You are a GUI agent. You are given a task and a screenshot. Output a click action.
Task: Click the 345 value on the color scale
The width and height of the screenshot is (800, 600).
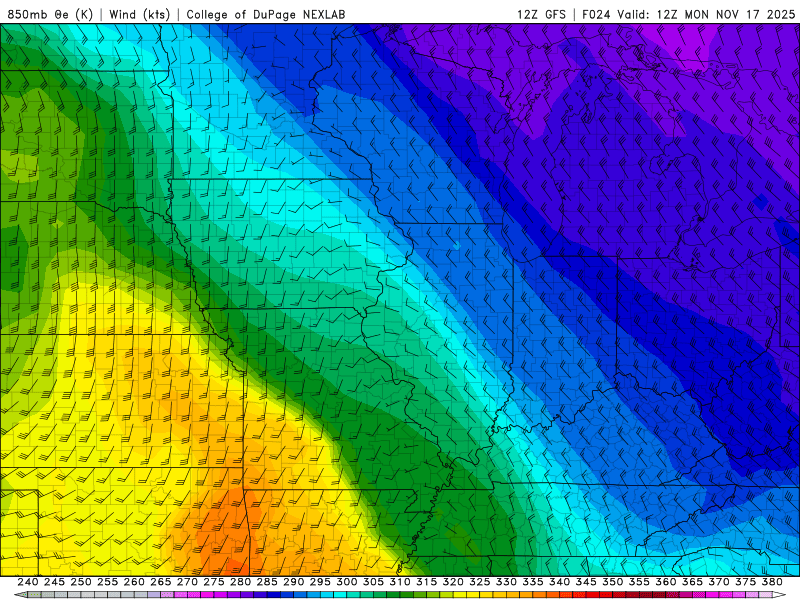pos(586,582)
